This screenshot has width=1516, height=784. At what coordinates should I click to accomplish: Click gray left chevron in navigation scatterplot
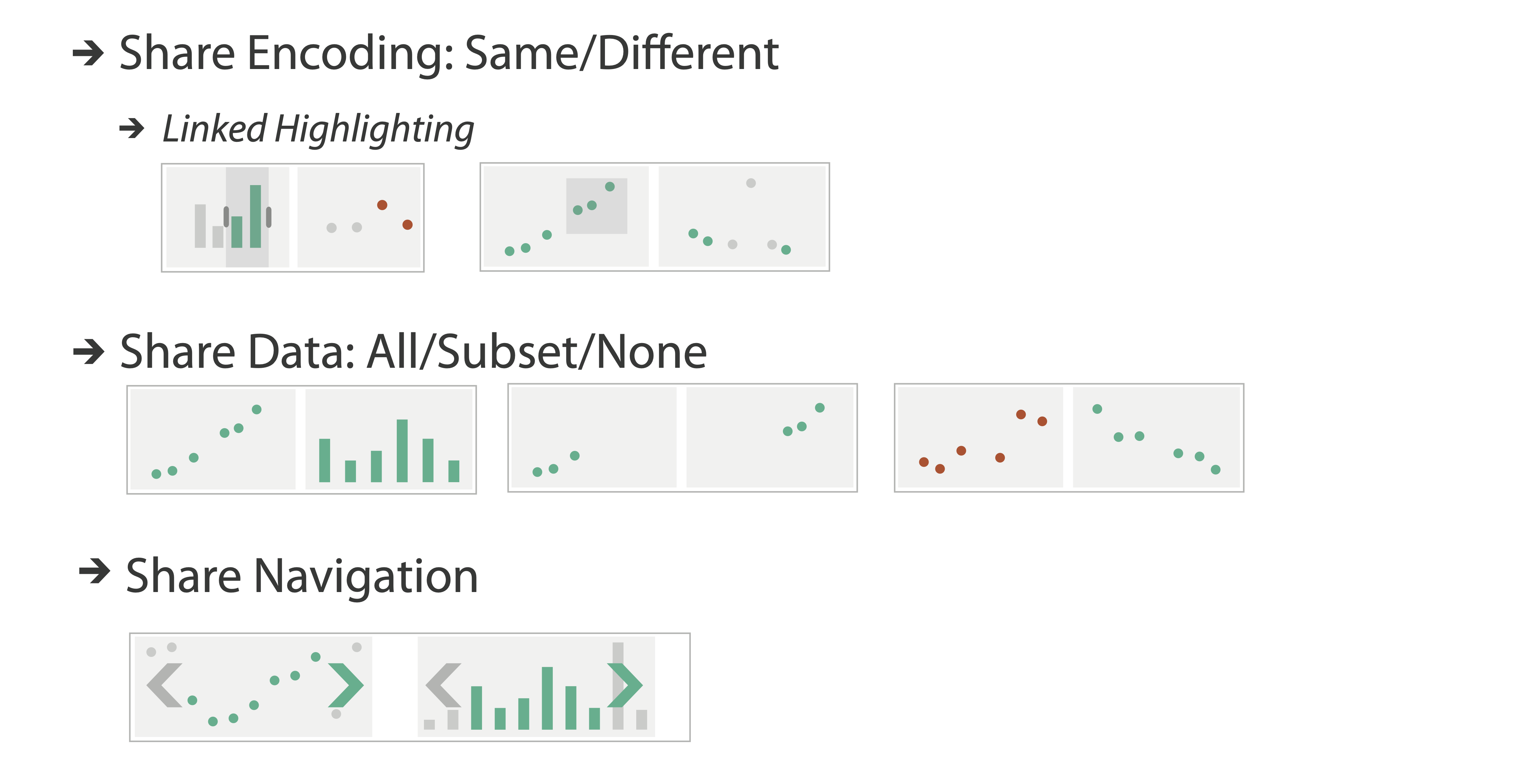[165, 685]
